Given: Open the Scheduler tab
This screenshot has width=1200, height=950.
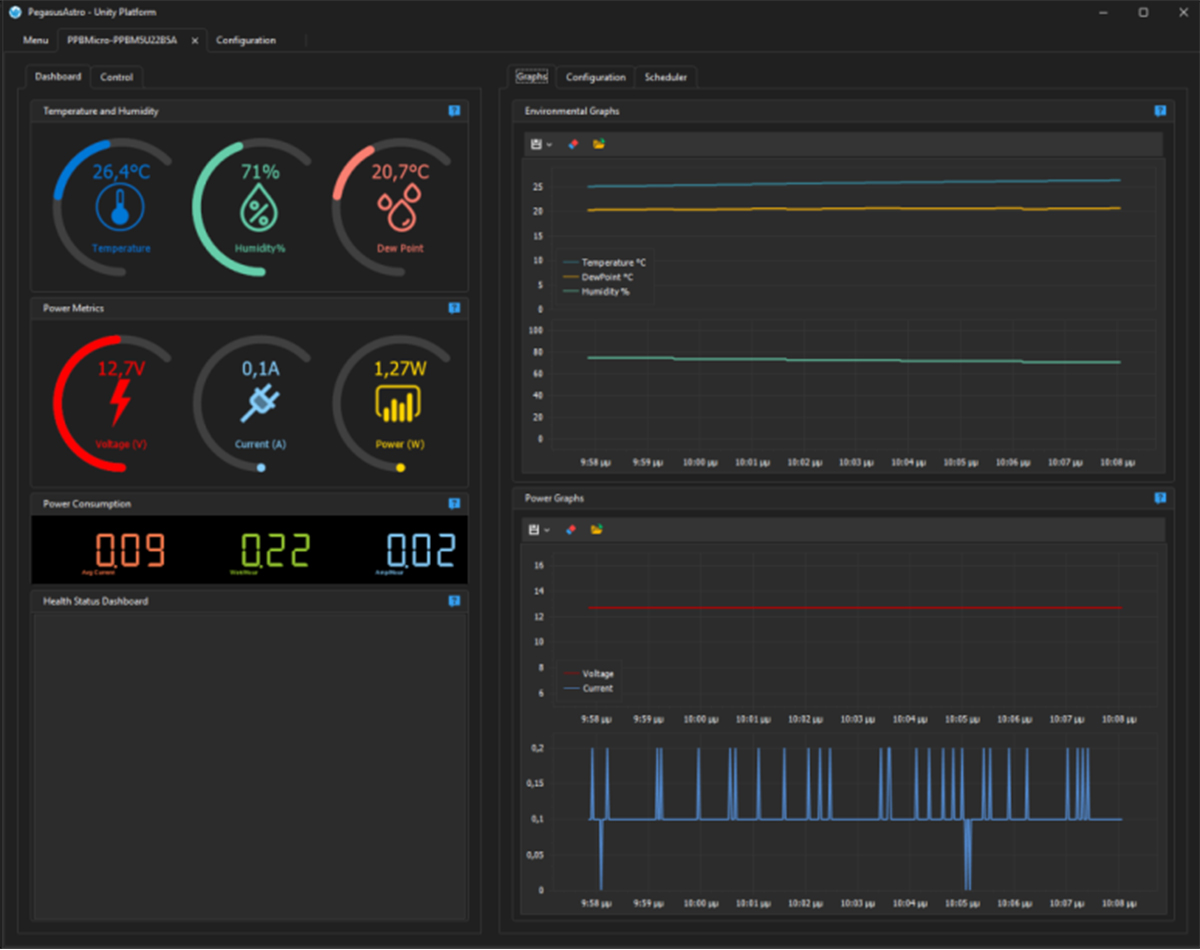Looking at the screenshot, I should click(x=665, y=77).
